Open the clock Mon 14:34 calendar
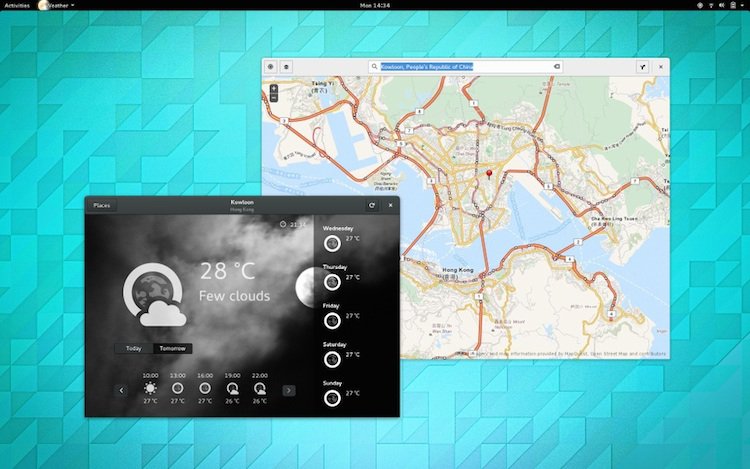 coord(375,5)
